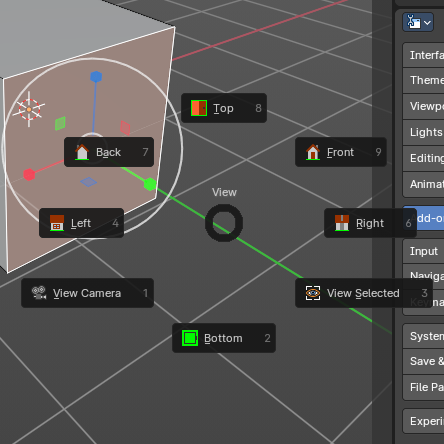The height and width of the screenshot is (444, 444).
Task: Select the System preferences tab
Action: (423, 336)
